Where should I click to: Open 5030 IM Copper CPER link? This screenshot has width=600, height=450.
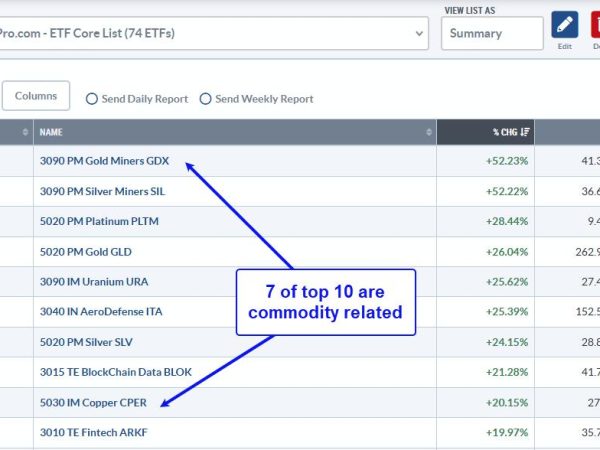(93, 403)
